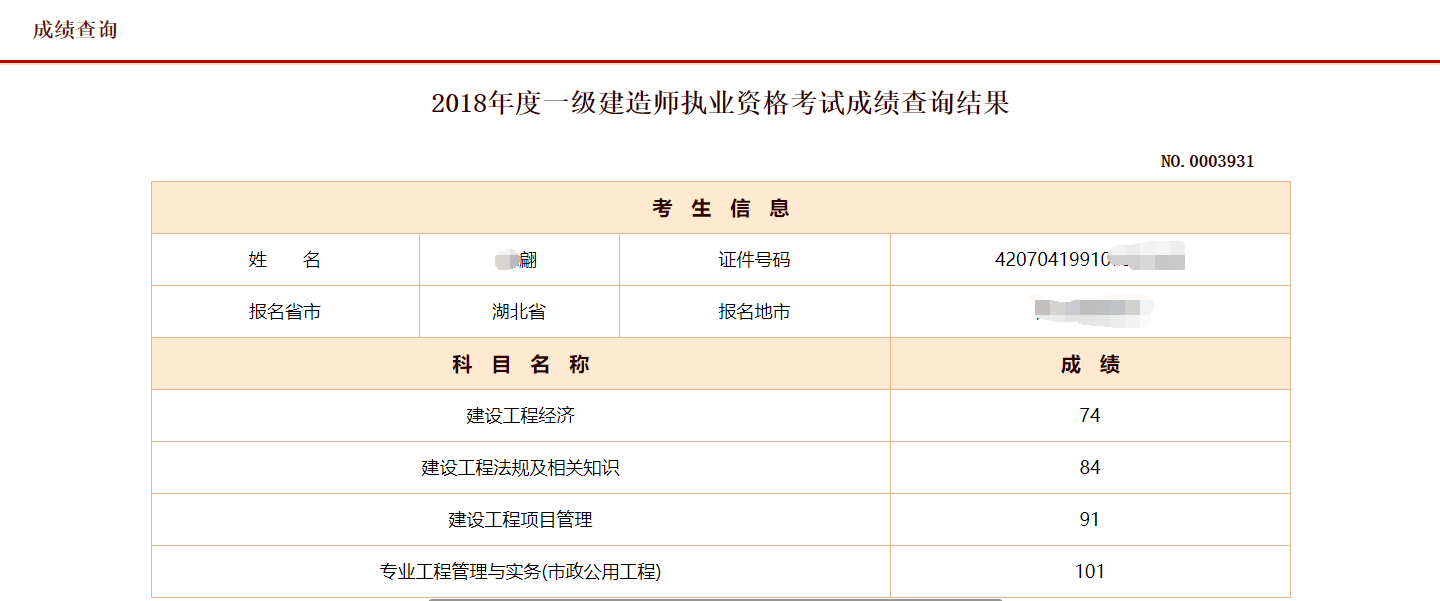Click the 科目名称 column header
This screenshot has height=601, width=1440.
click(521, 364)
